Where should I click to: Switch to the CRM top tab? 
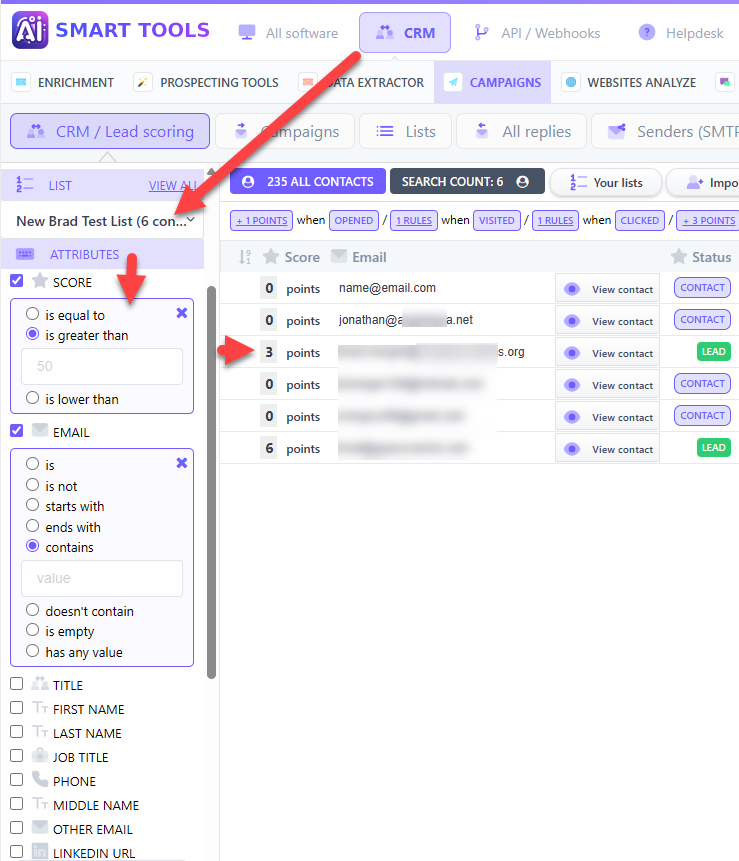(x=405, y=33)
